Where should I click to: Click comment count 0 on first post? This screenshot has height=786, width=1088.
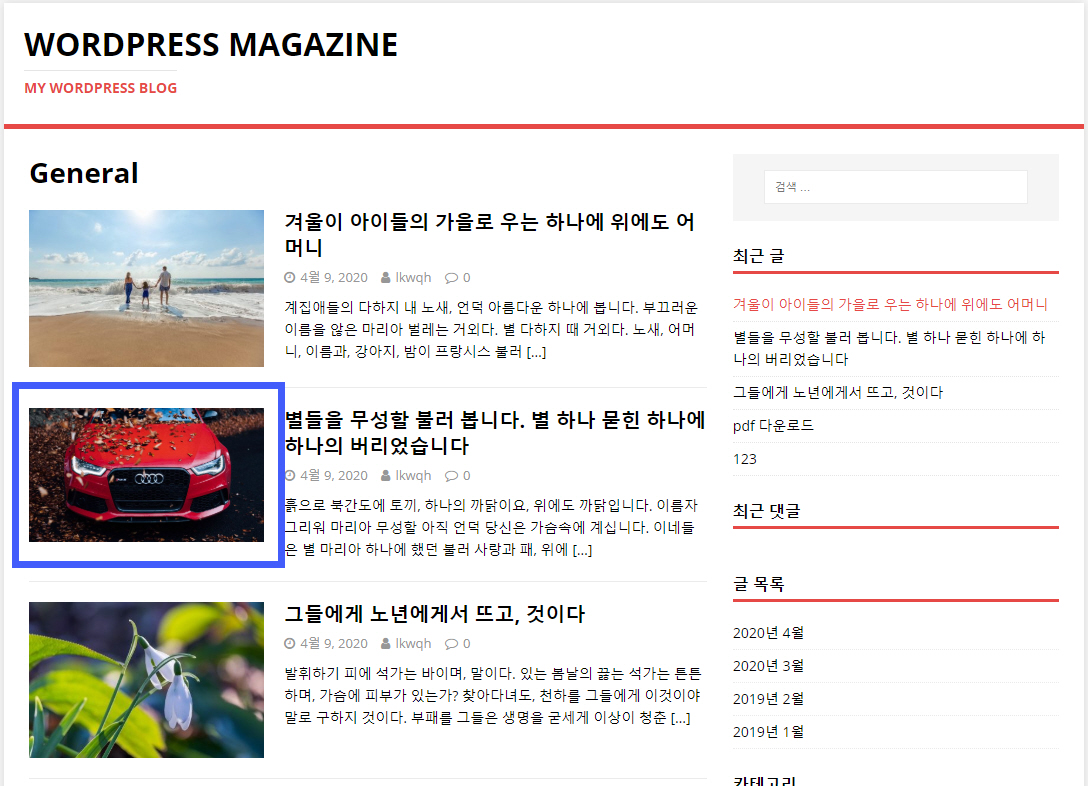point(466,277)
